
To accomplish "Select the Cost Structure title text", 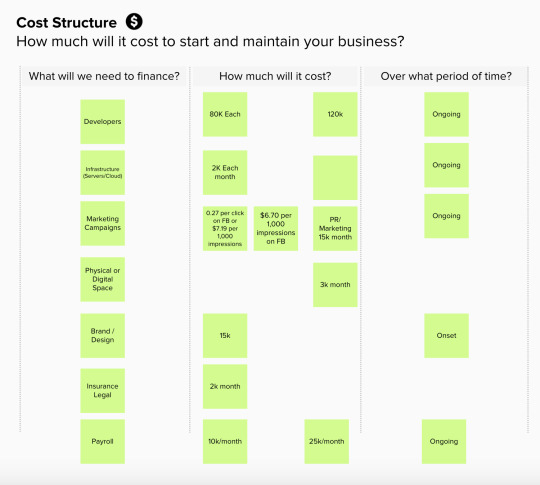I will (x=66, y=23).
